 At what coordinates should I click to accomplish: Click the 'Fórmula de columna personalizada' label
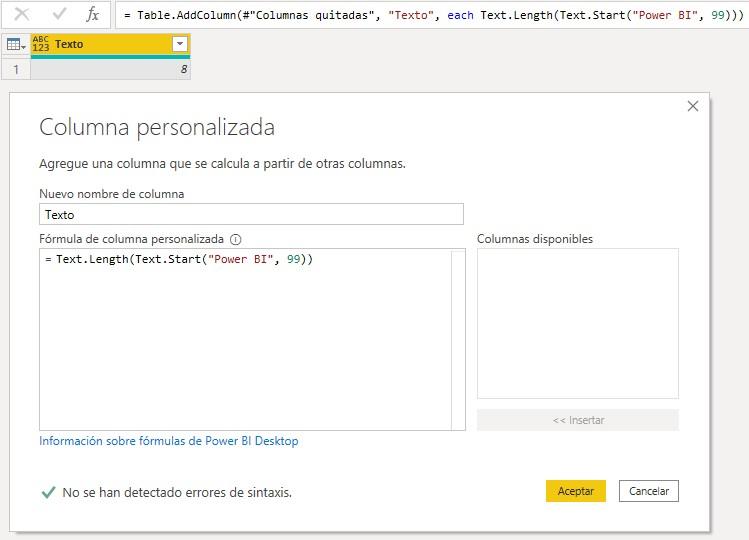pos(131,239)
